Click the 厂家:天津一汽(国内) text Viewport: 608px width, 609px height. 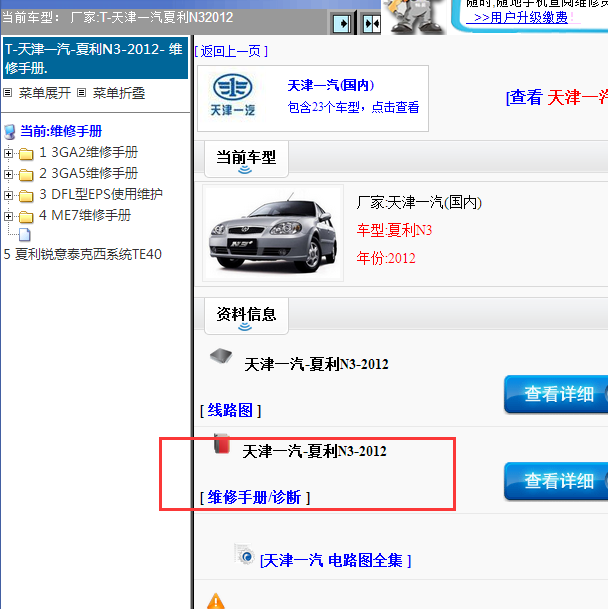419,203
